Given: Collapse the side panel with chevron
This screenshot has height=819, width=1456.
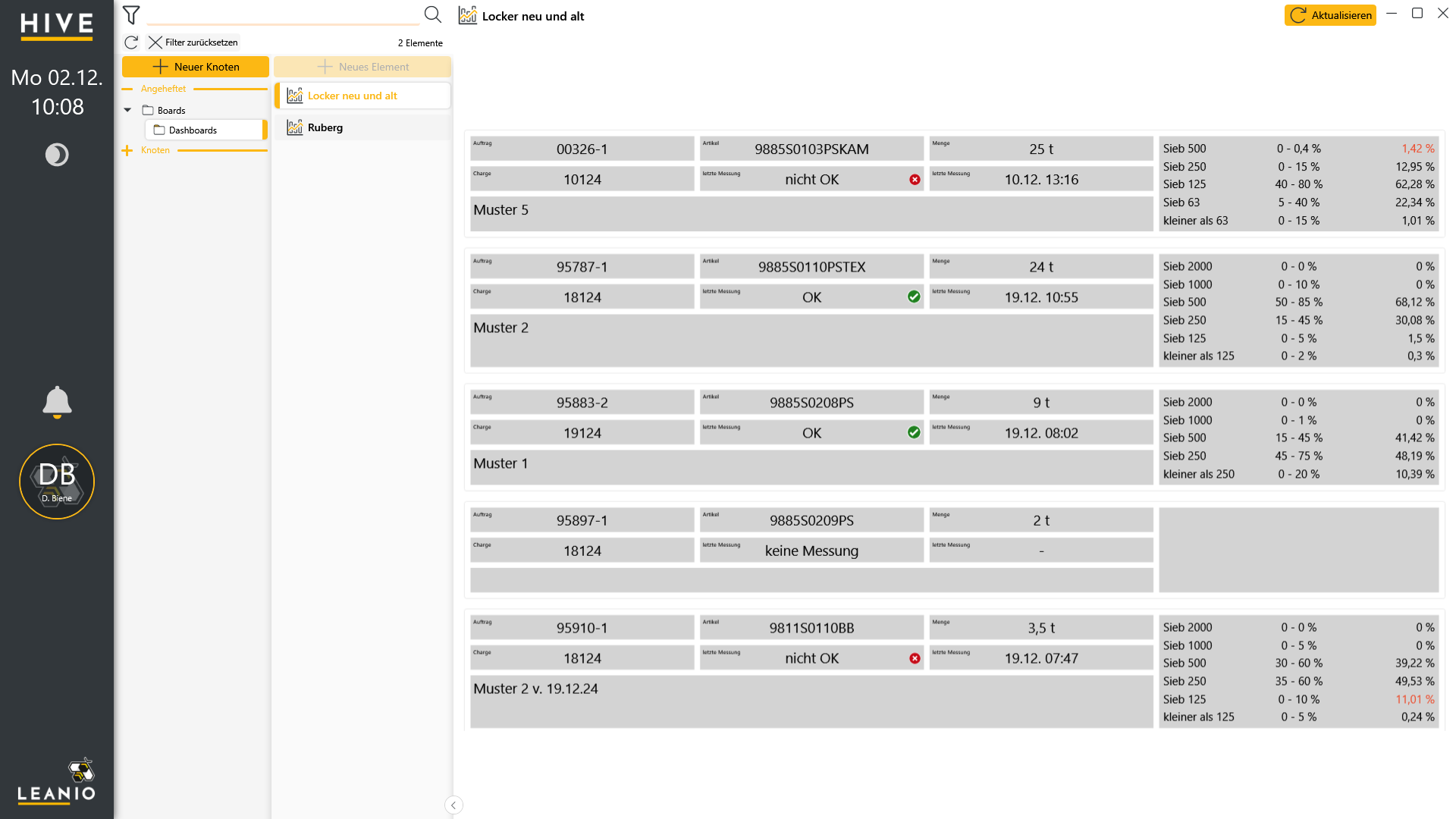Looking at the screenshot, I should 453,805.
